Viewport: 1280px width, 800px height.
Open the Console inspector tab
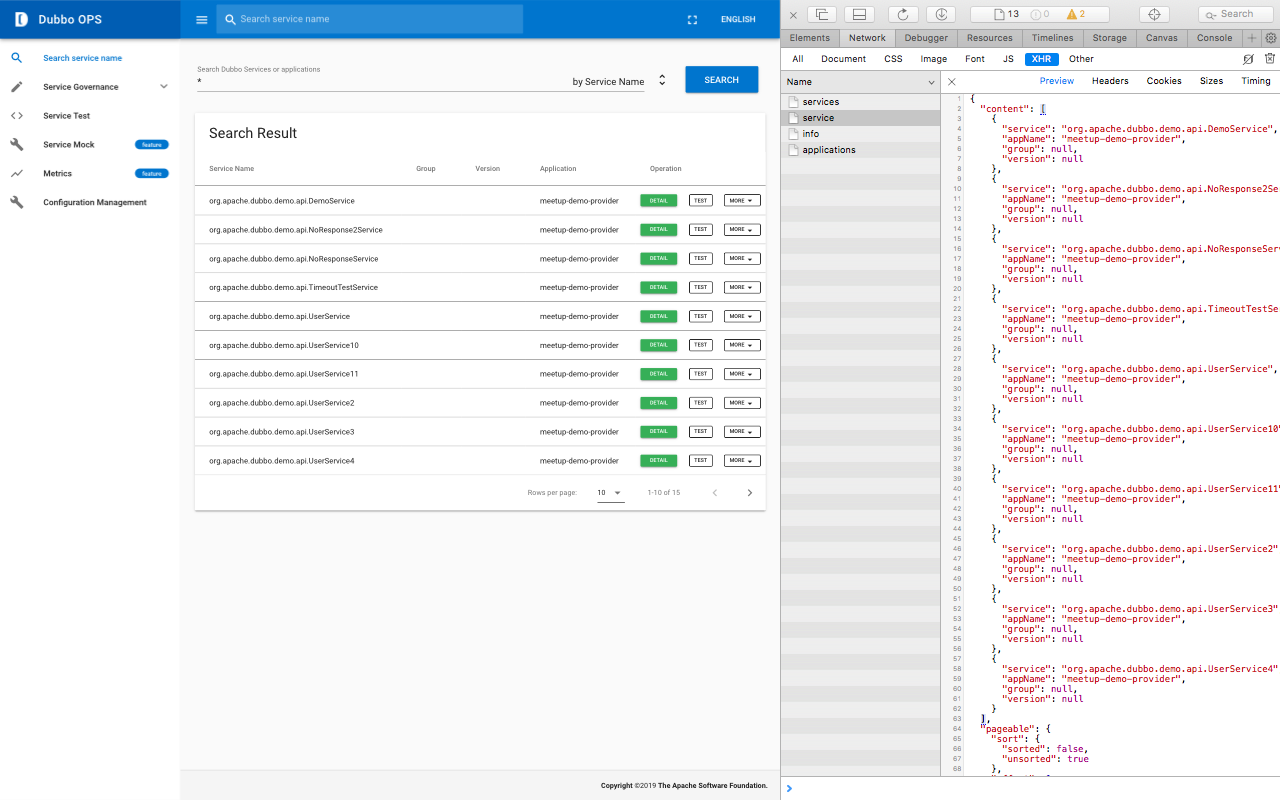click(1215, 38)
